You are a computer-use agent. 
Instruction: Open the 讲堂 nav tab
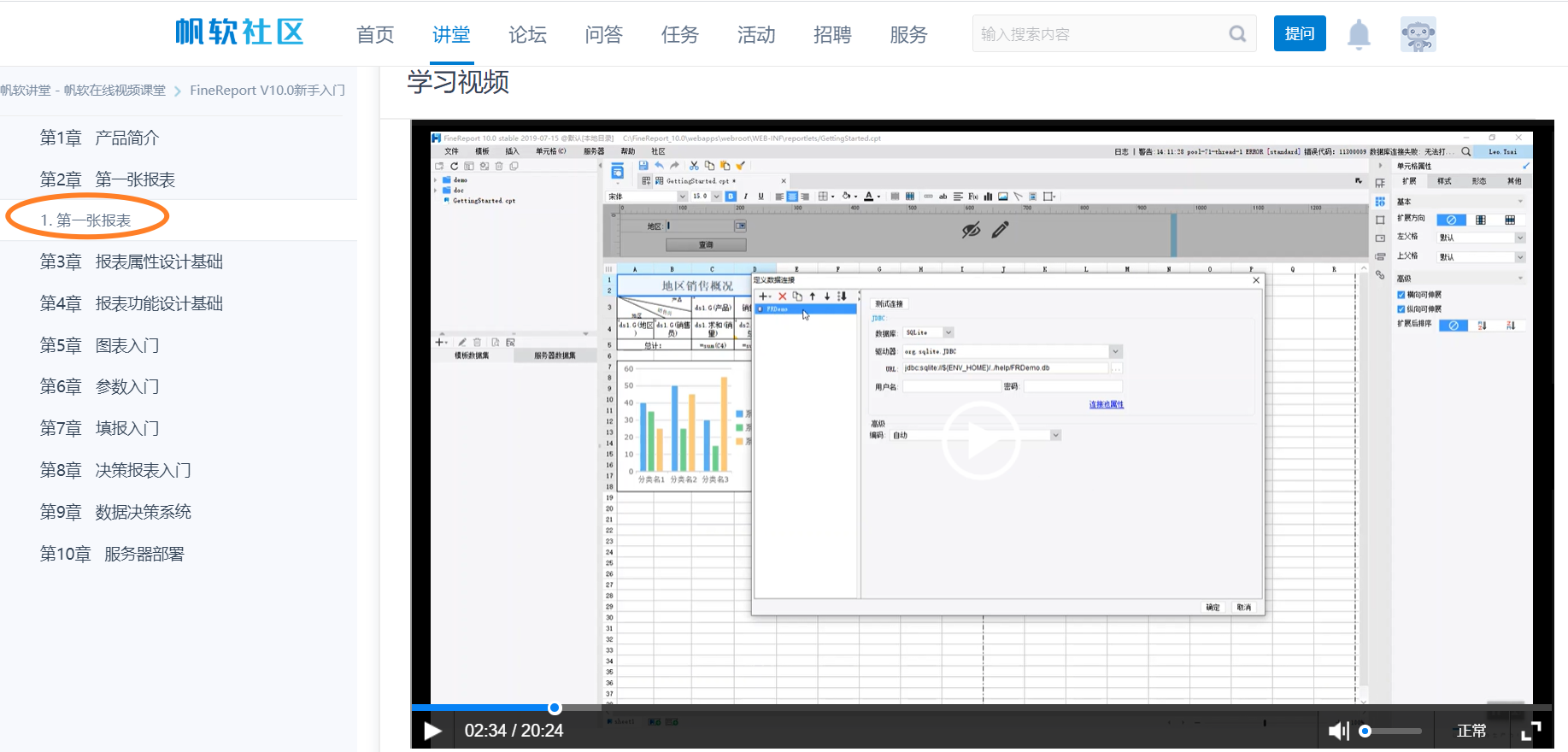pos(451,35)
